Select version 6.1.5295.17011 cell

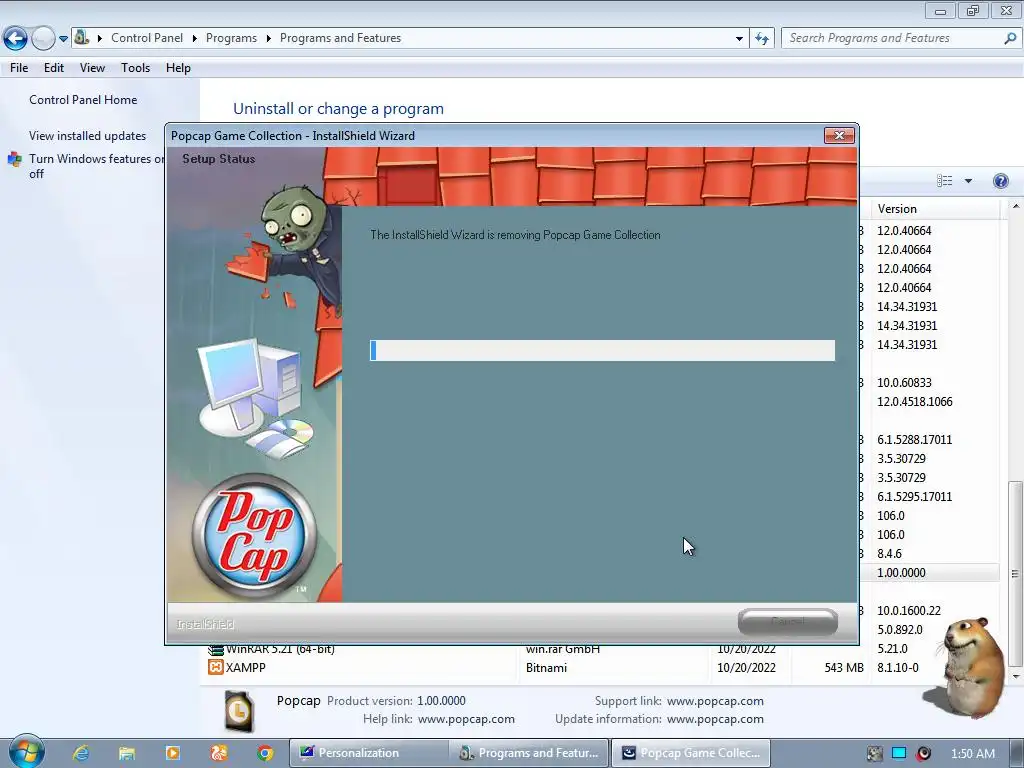914,496
